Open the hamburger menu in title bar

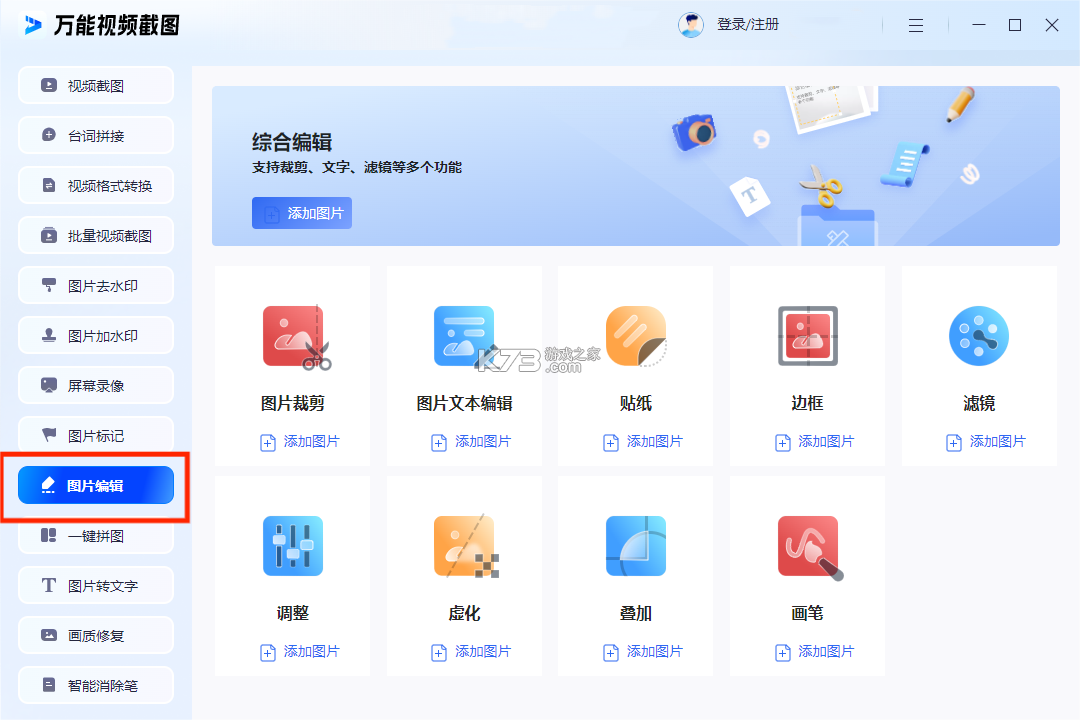tap(915, 25)
